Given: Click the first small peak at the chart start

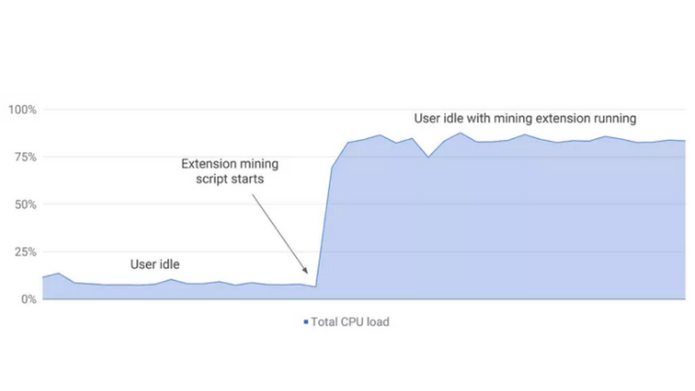Looking at the screenshot, I should tap(58, 274).
